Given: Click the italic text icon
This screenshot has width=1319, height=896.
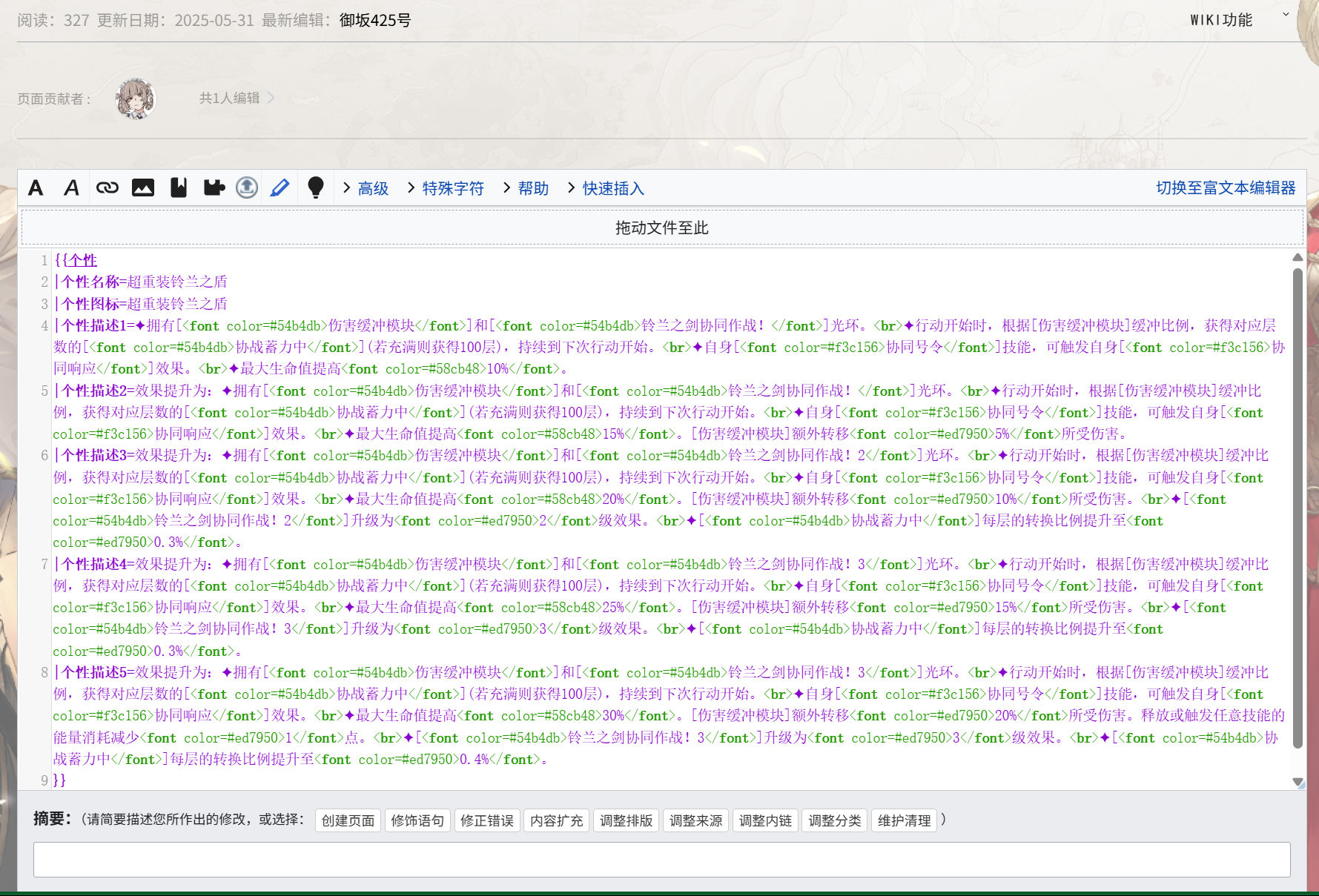Looking at the screenshot, I should pyautogui.click(x=71, y=188).
